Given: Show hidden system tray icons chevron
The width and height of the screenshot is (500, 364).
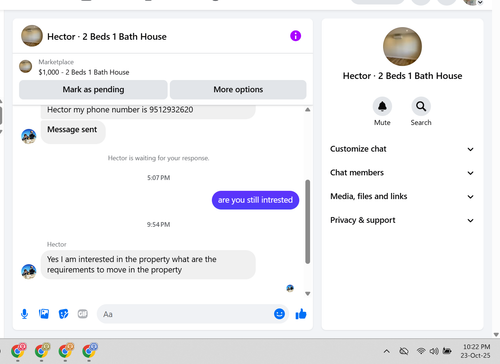Looking at the screenshot, I should [387, 351].
